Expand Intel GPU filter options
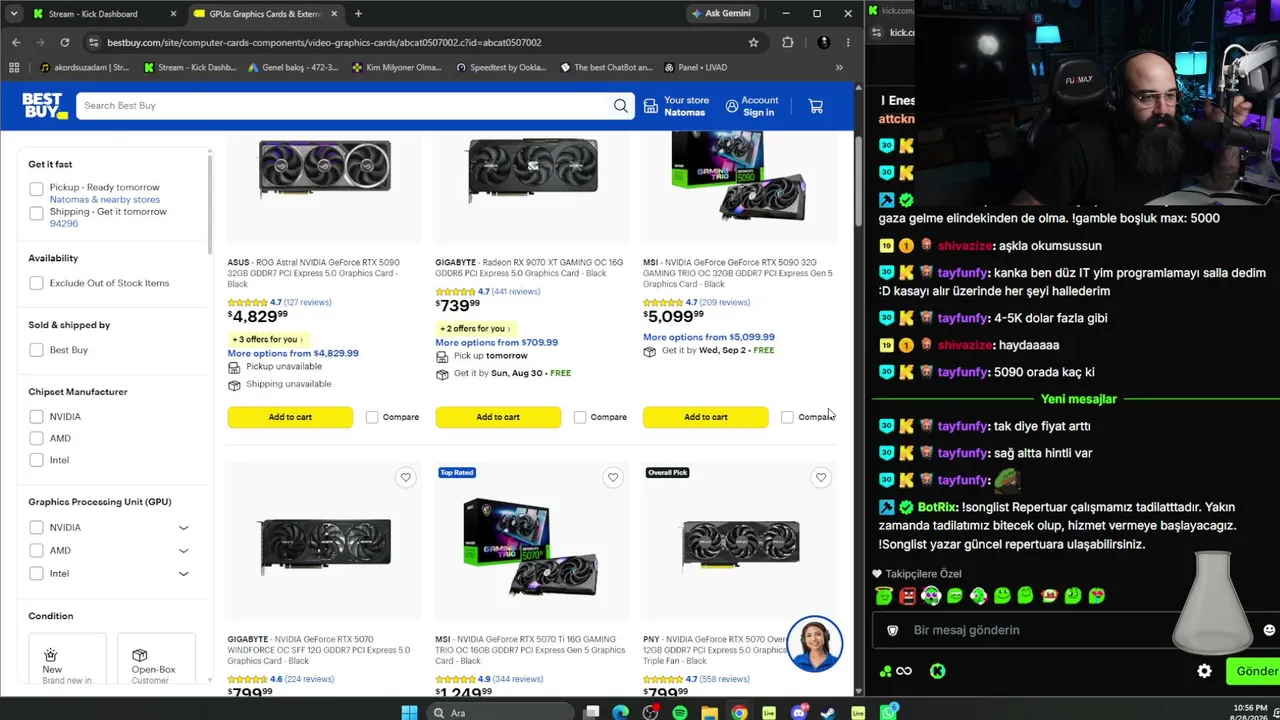 (183, 573)
